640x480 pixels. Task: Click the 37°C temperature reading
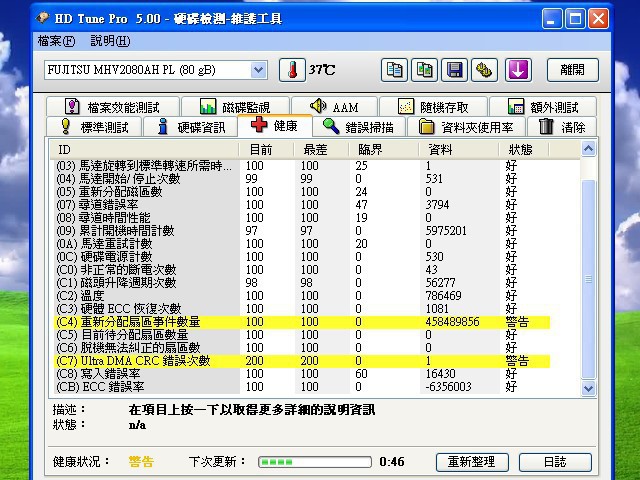pos(322,70)
